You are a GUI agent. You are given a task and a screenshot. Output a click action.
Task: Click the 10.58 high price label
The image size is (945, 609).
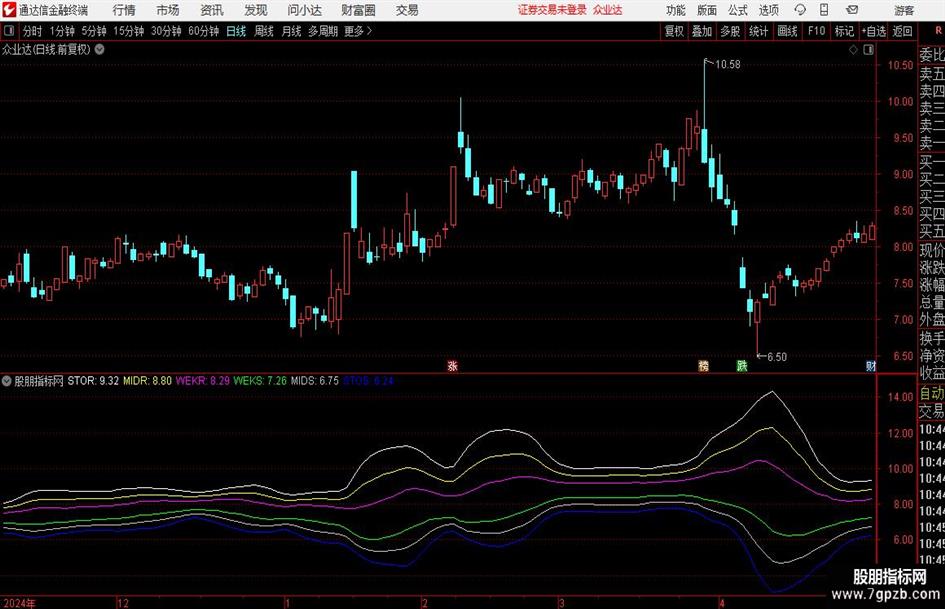[x=727, y=65]
